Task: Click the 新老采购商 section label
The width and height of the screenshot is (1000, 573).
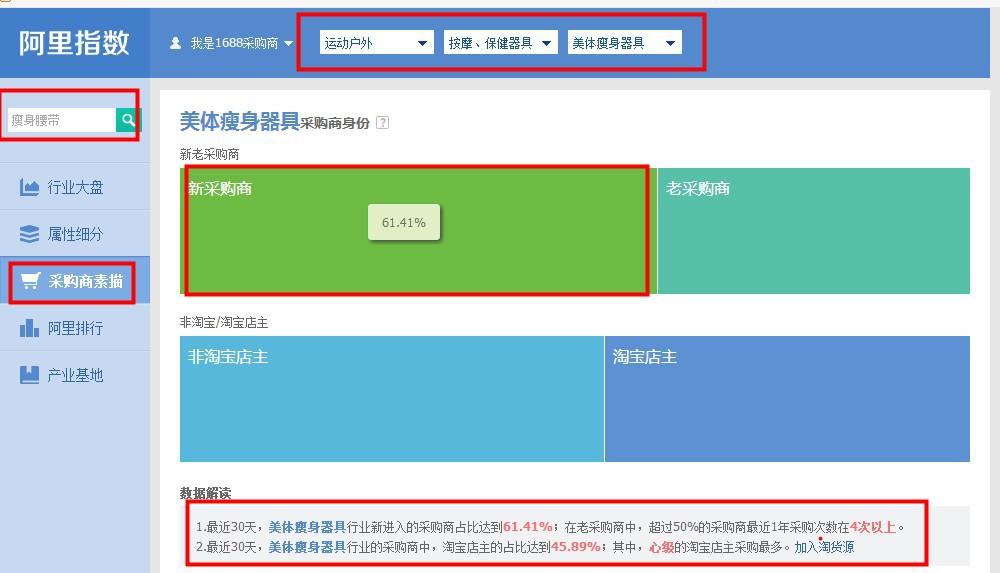Action: pos(210,154)
